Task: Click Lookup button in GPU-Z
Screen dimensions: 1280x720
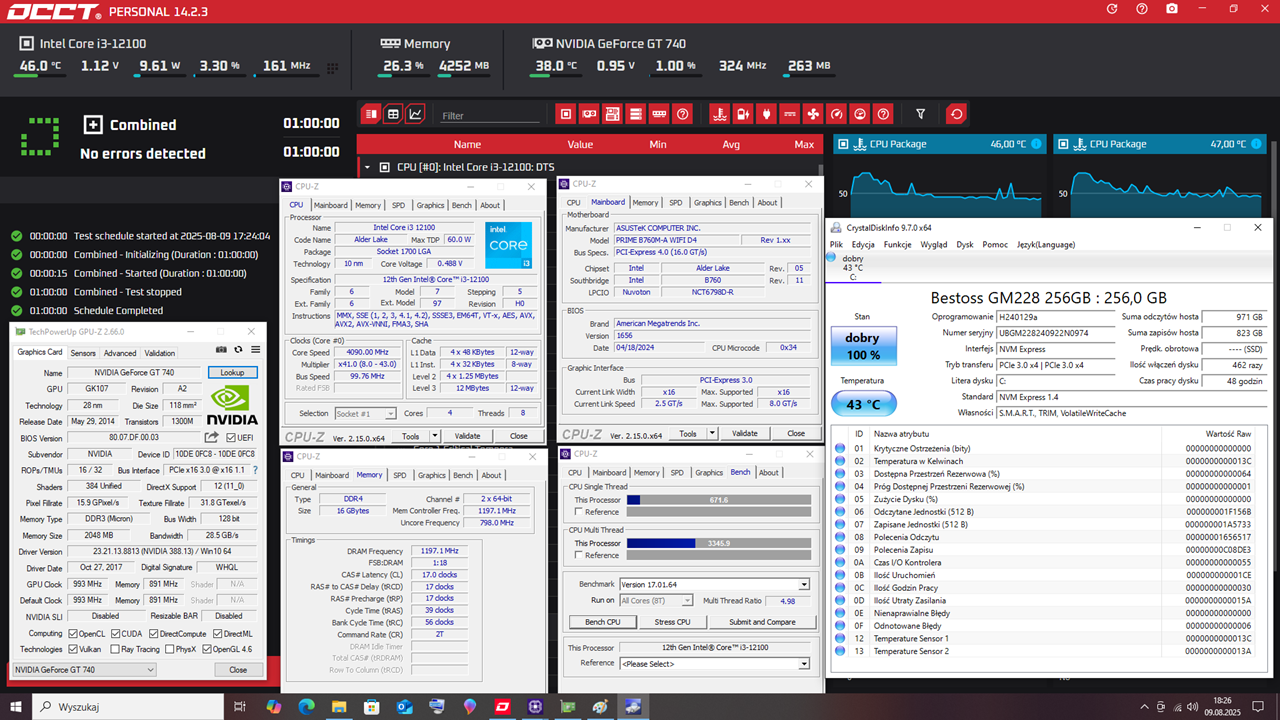Action: [232, 372]
